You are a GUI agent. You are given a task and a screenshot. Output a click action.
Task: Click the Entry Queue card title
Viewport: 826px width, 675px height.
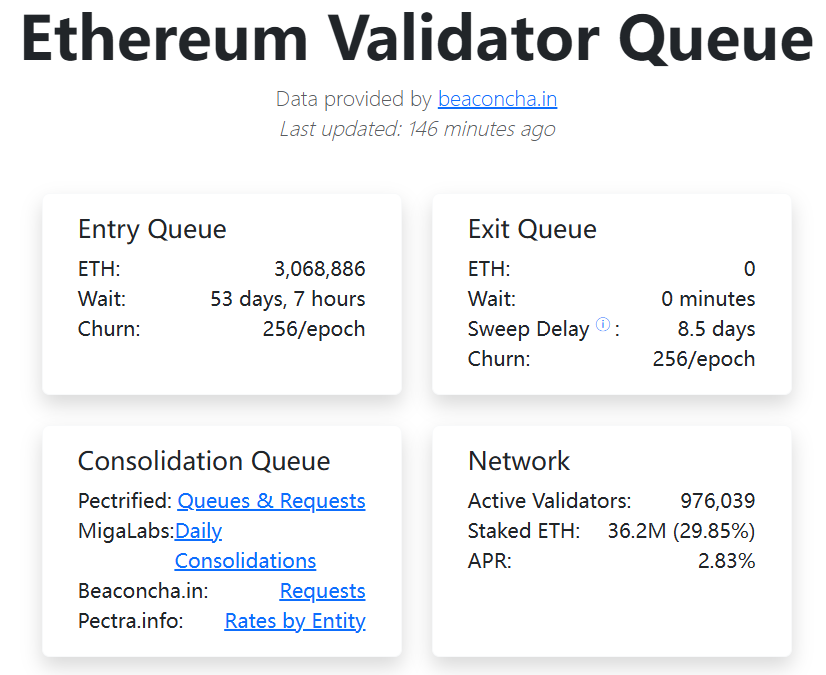(152, 229)
